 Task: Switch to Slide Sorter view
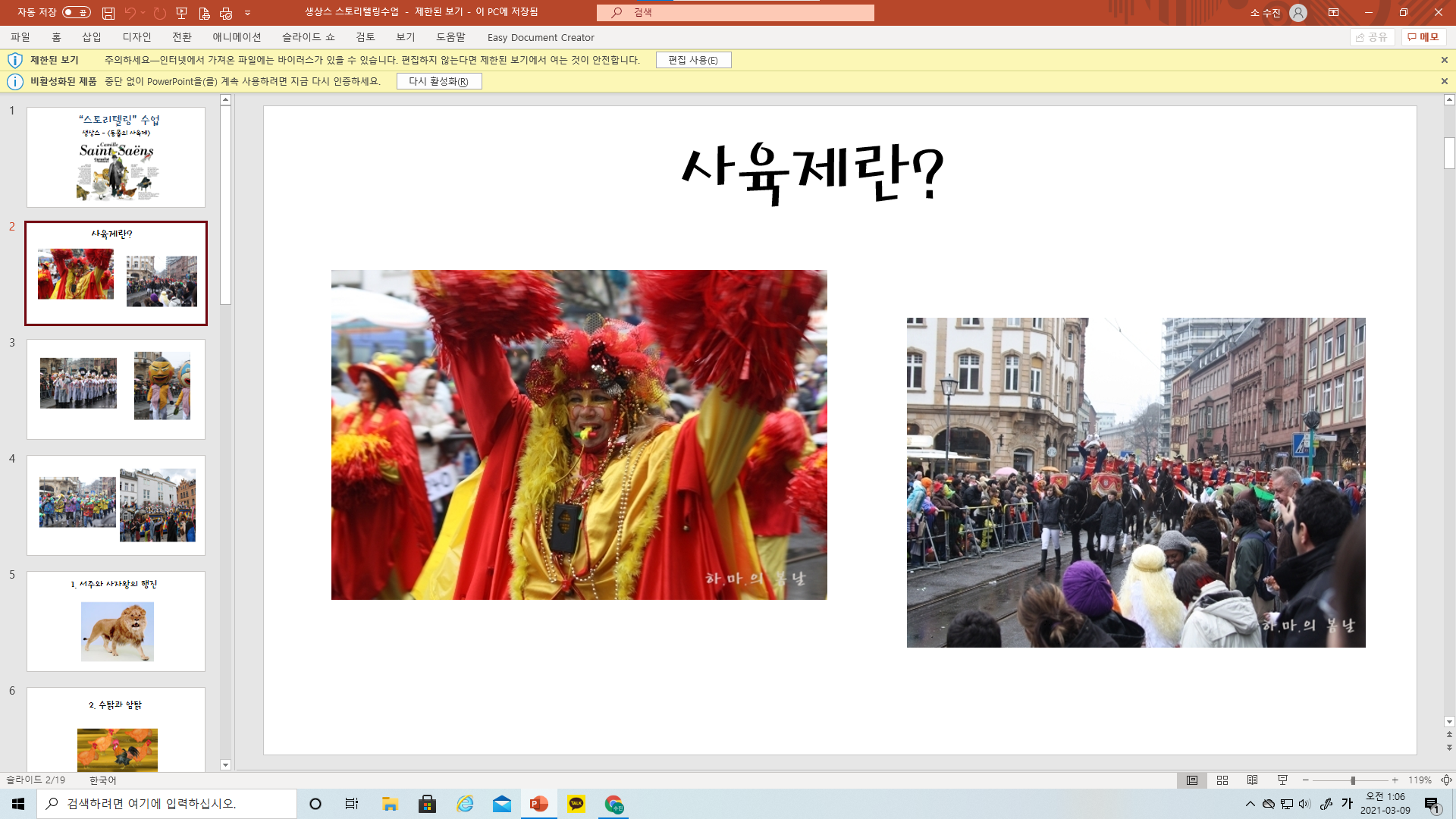[1222, 780]
